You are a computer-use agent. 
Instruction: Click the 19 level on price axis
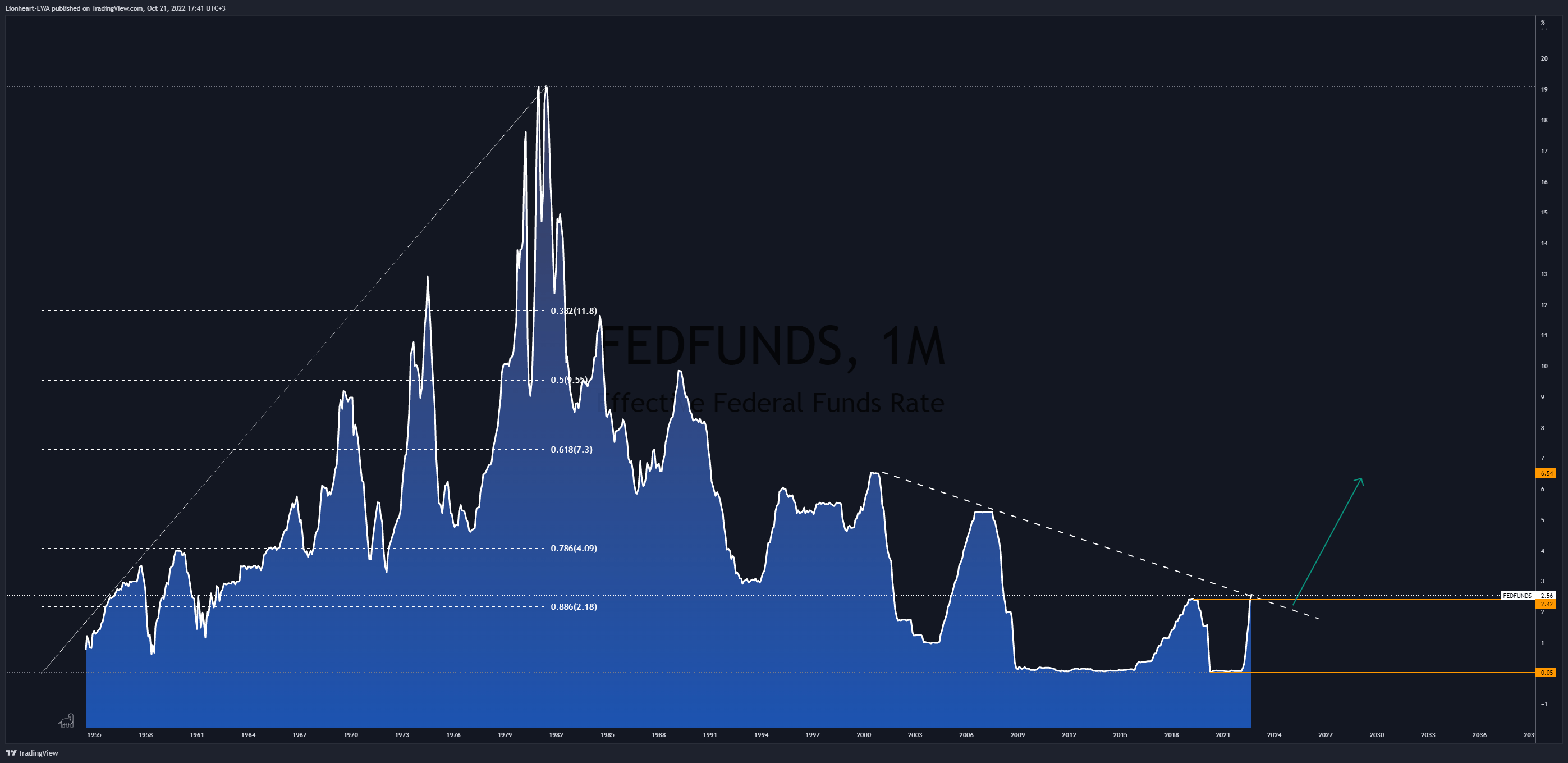pyautogui.click(x=1544, y=89)
